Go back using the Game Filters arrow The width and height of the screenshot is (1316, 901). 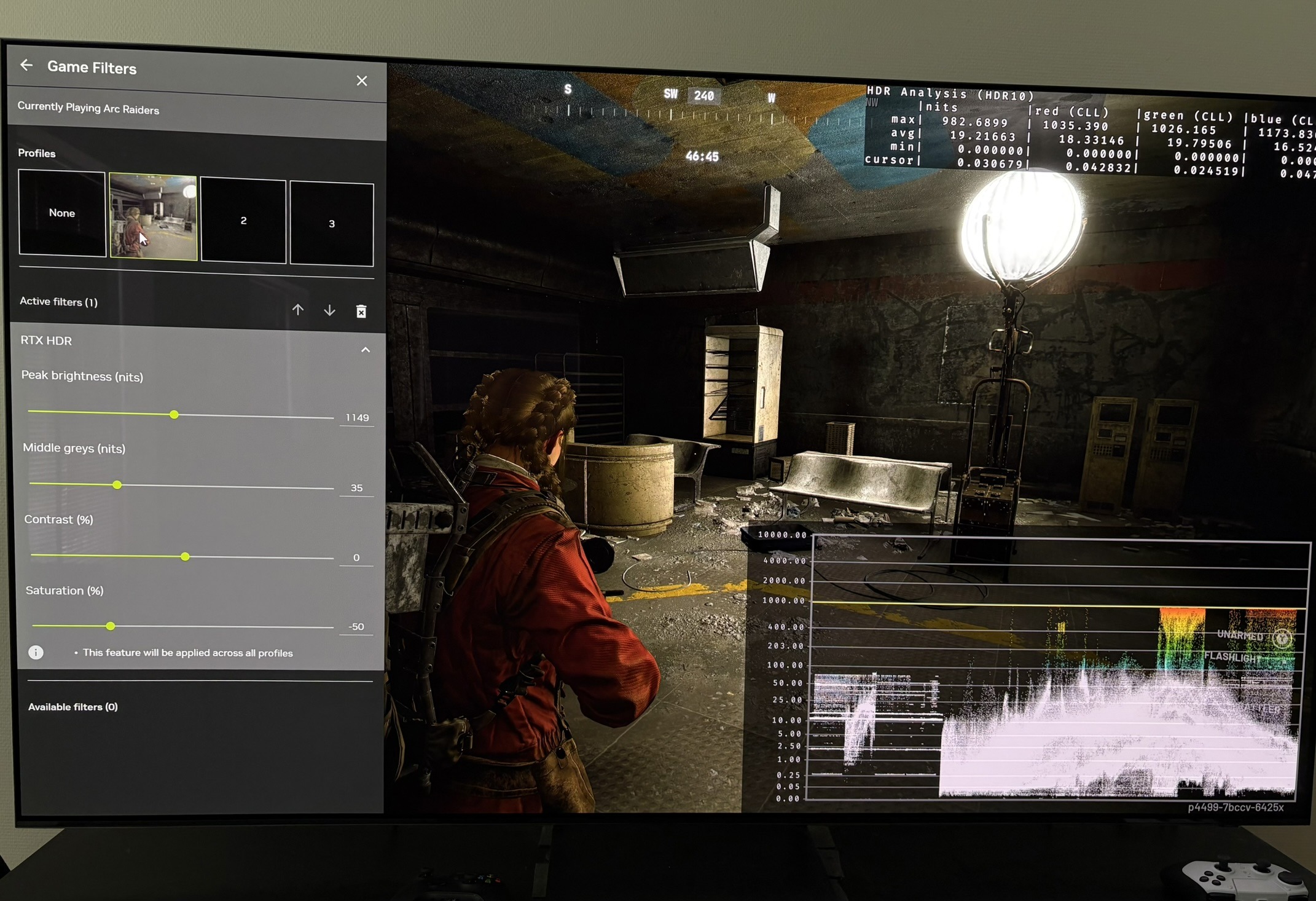click(26, 65)
